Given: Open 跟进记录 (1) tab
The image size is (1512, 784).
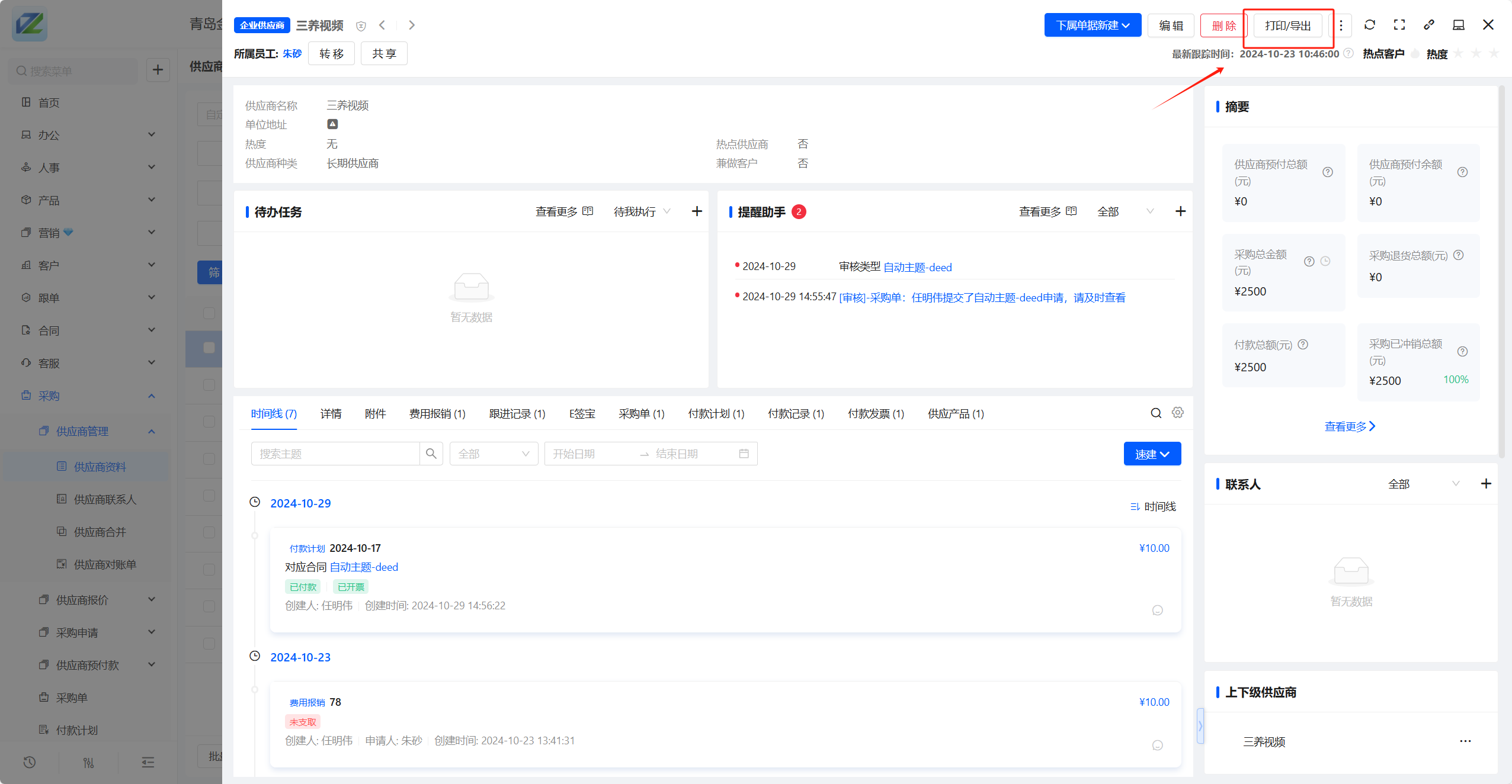Looking at the screenshot, I should click(x=517, y=413).
